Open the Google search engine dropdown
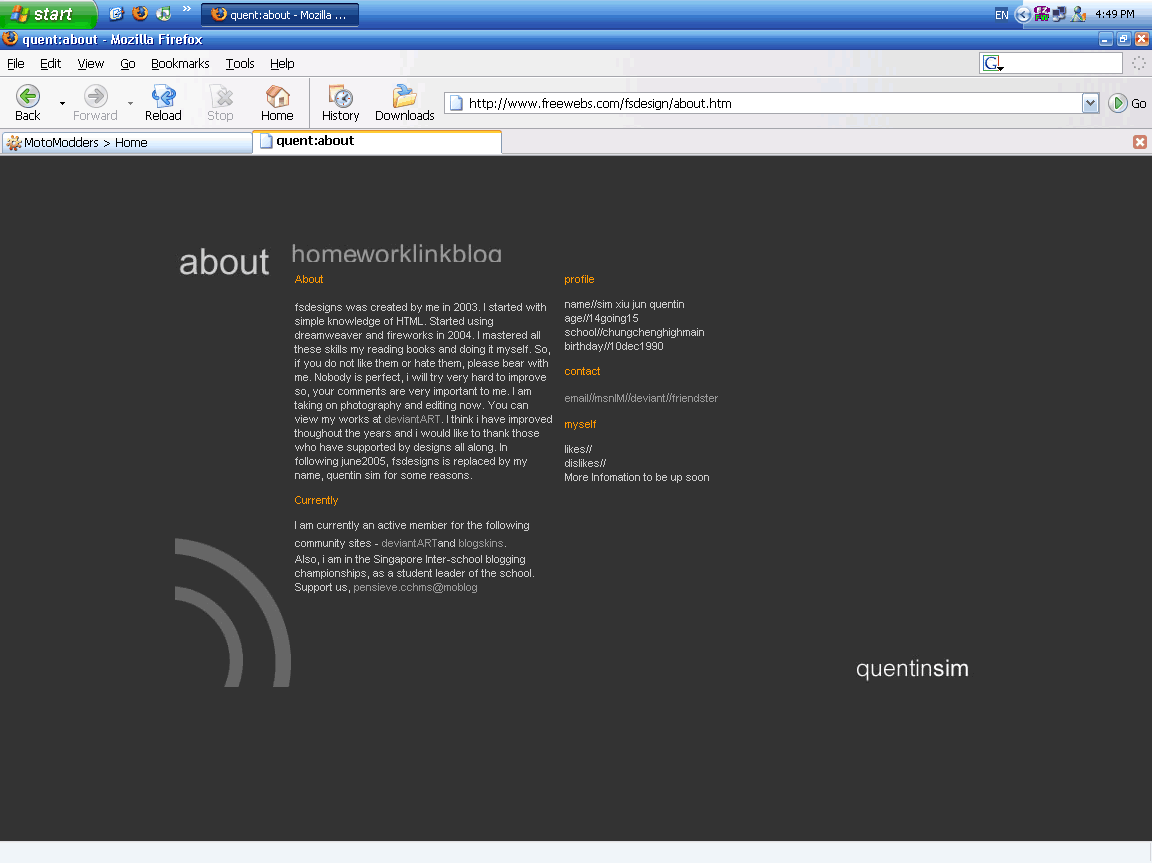The width and height of the screenshot is (1152, 864). coord(993,64)
